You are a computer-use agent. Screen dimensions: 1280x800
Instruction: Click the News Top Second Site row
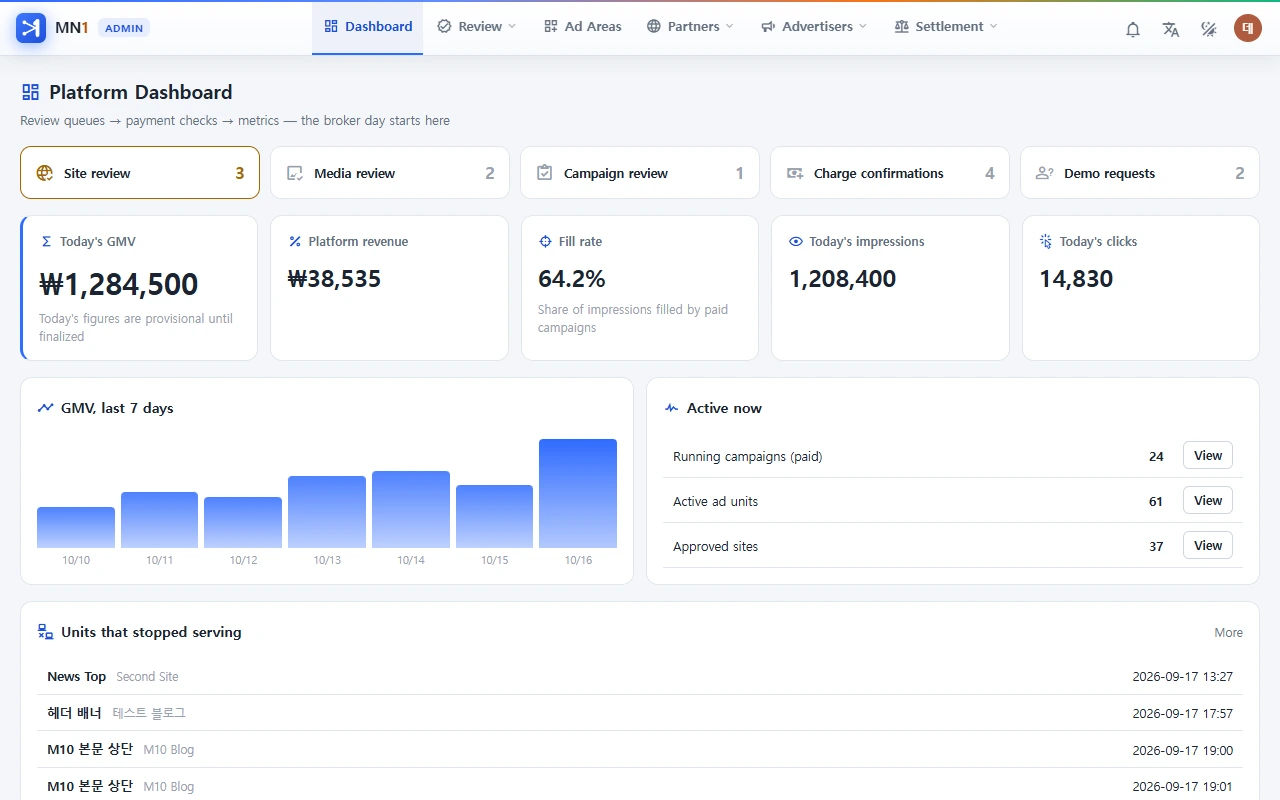click(x=640, y=677)
